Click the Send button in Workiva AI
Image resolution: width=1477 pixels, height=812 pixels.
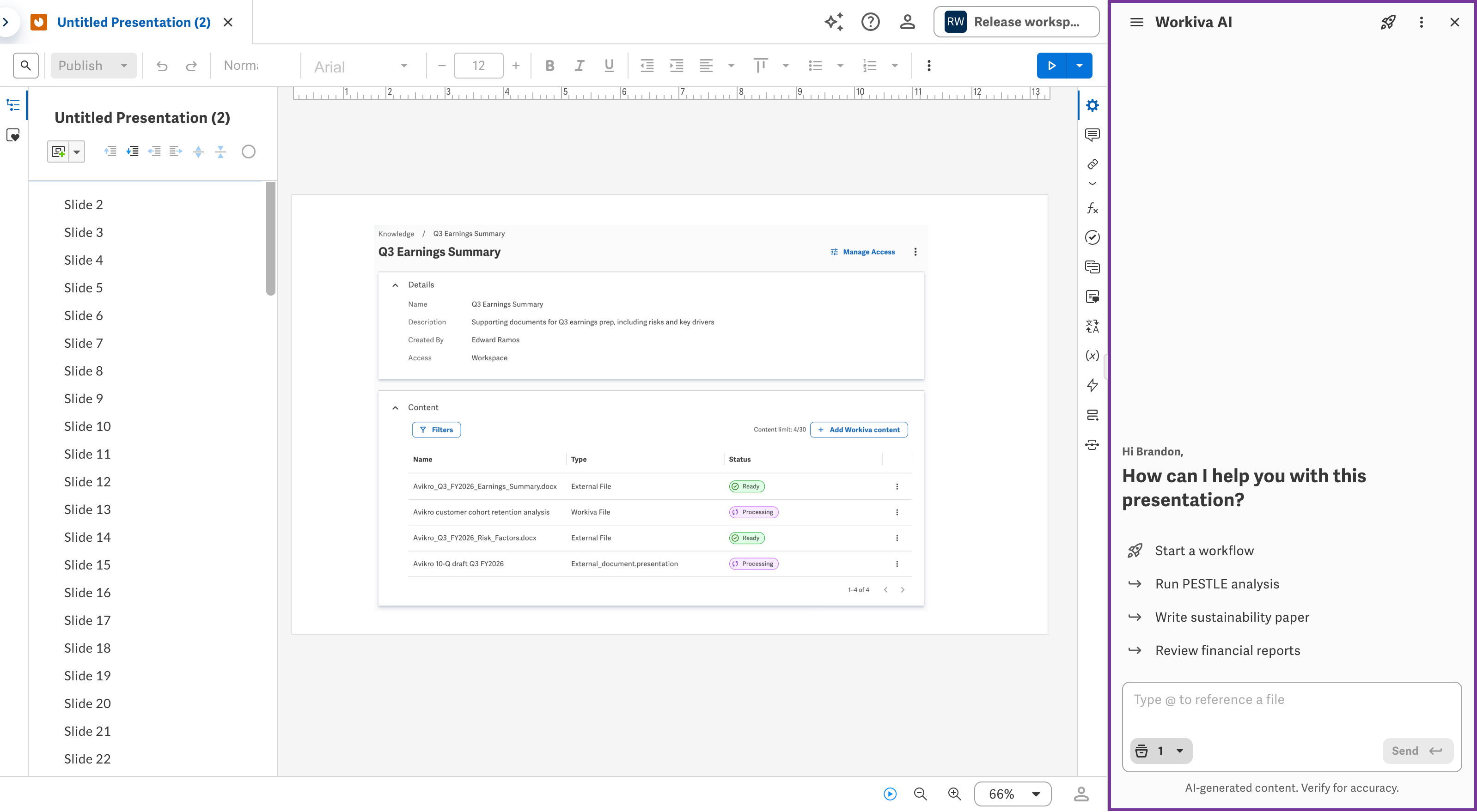point(1417,751)
